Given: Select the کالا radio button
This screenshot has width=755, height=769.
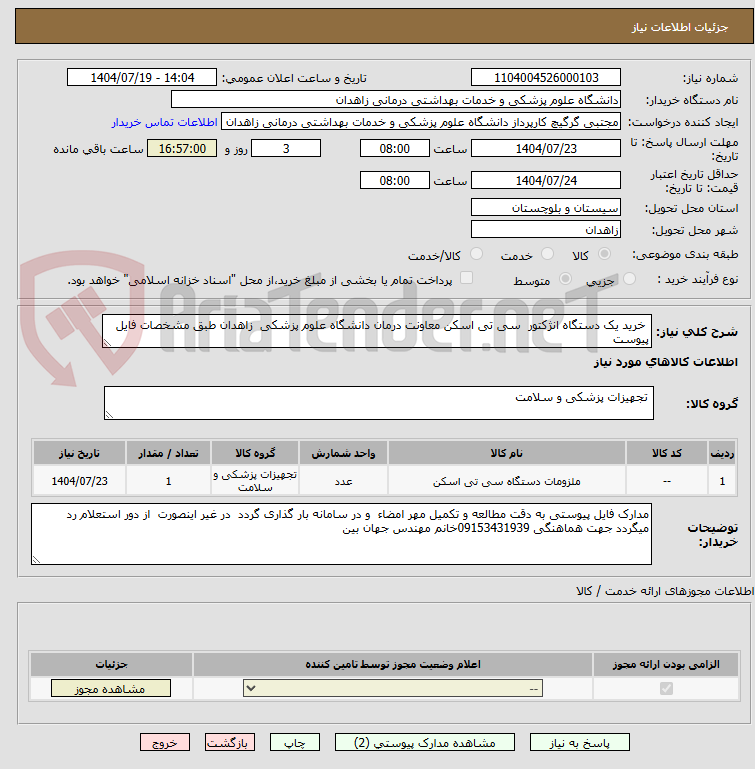Looking at the screenshot, I should point(604,254).
